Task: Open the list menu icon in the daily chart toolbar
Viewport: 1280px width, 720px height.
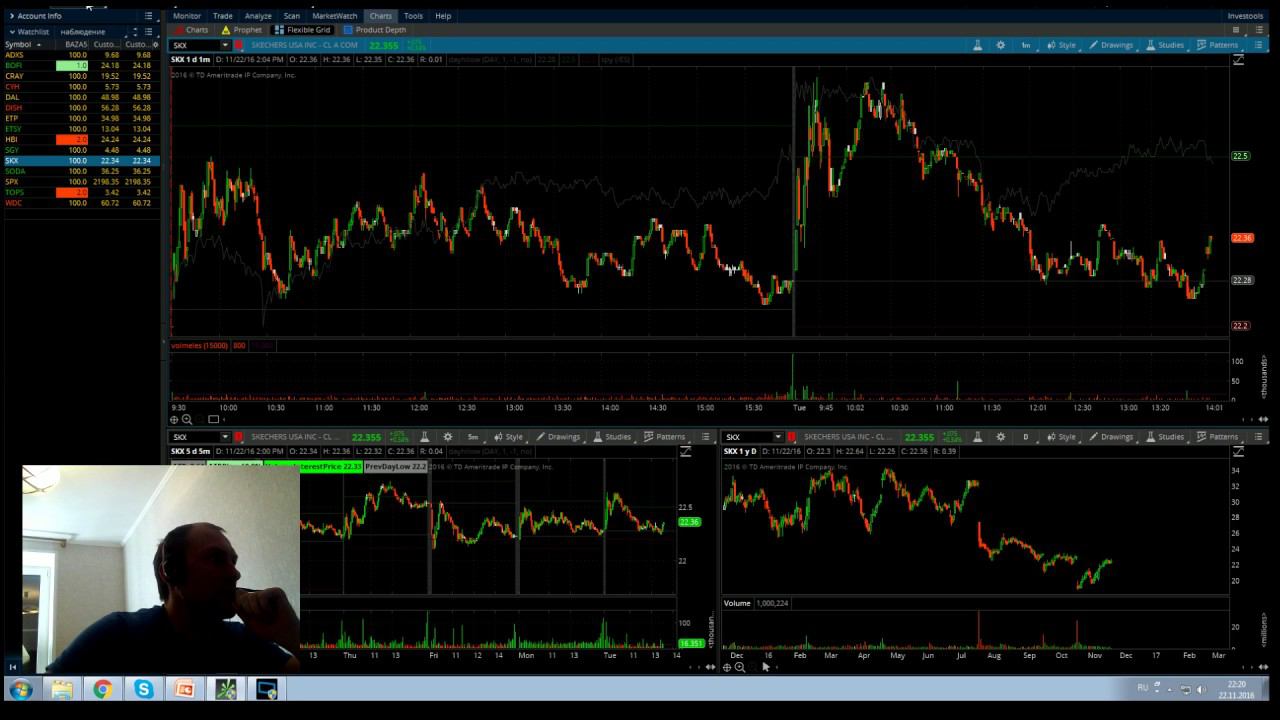Action: pyautogui.click(x=1258, y=437)
